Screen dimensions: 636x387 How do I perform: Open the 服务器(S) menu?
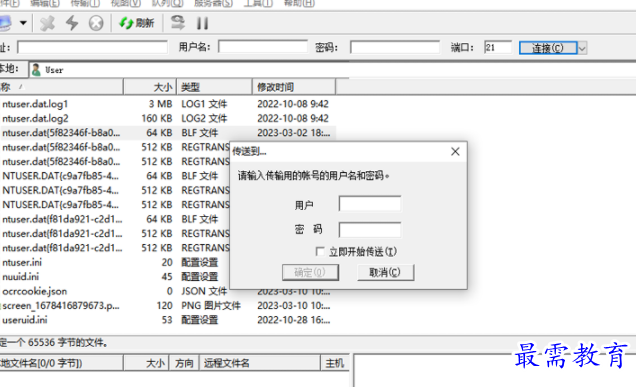(213, 3)
